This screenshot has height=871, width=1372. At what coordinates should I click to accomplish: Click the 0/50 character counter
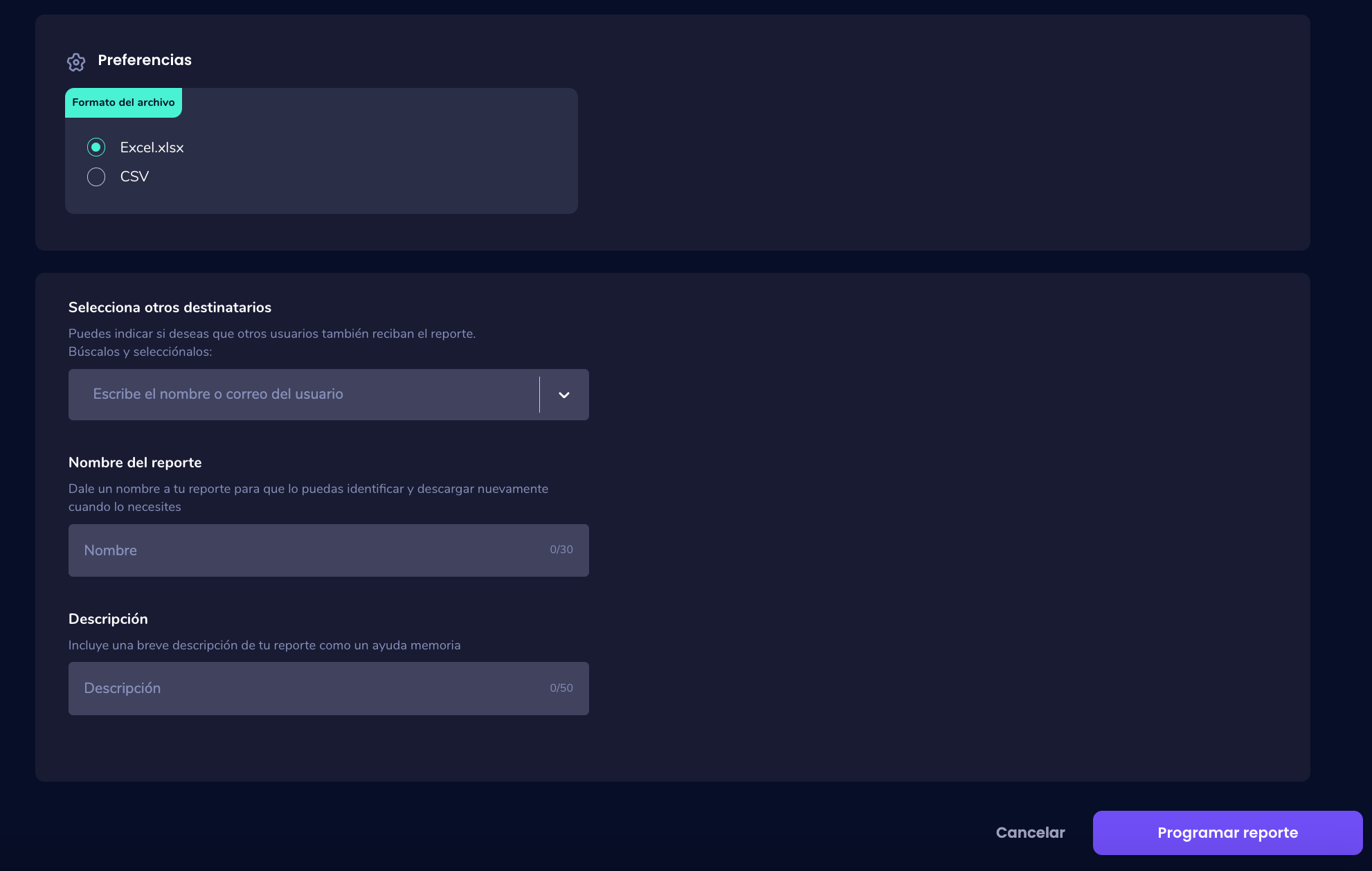coord(561,688)
